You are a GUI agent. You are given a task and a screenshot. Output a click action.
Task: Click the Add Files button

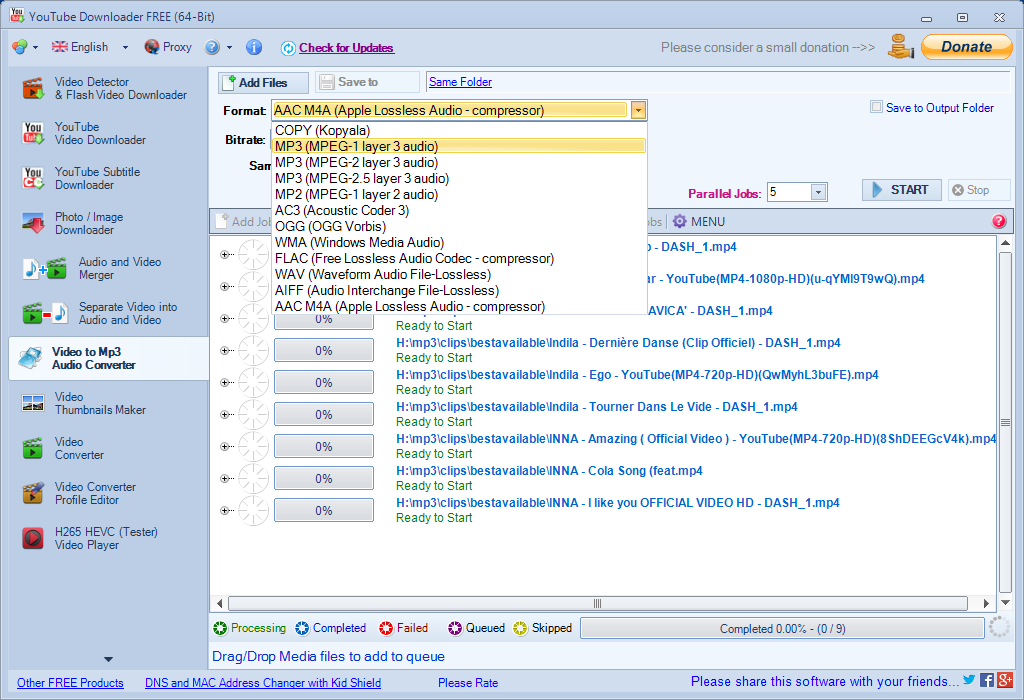coord(263,82)
